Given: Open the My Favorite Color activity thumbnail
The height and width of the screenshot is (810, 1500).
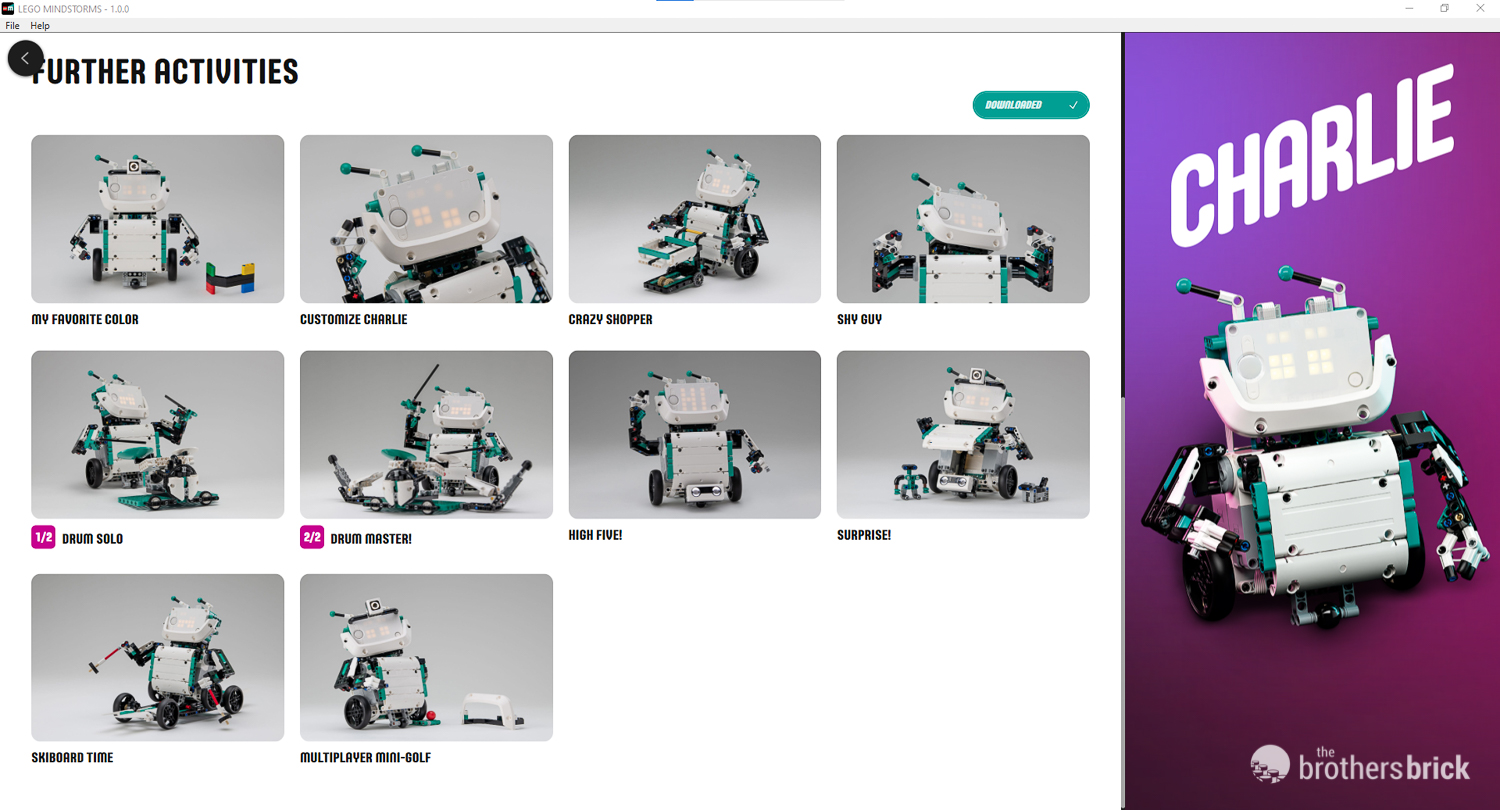Looking at the screenshot, I should coord(157,219).
